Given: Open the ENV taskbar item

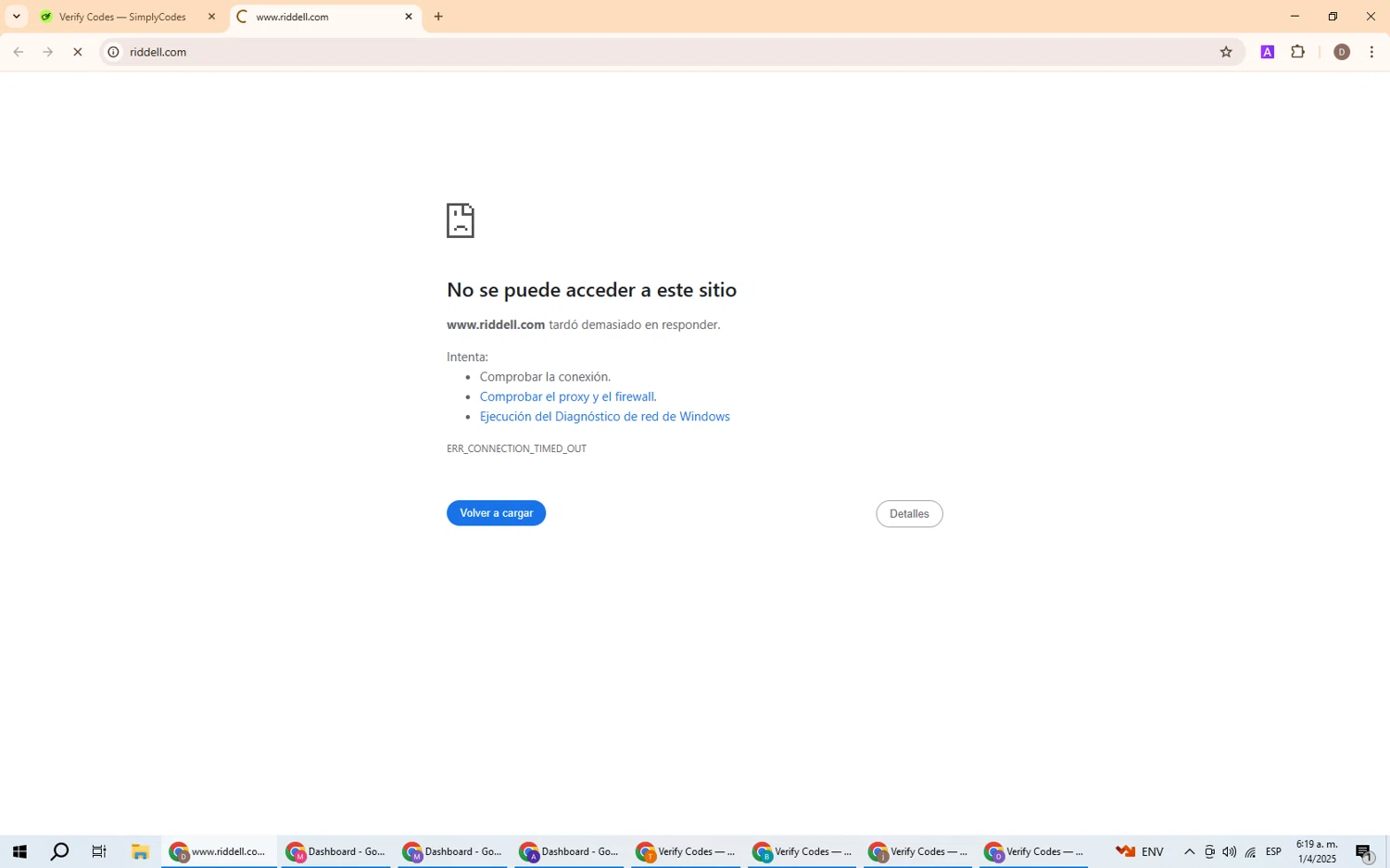Looking at the screenshot, I should point(1140,851).
